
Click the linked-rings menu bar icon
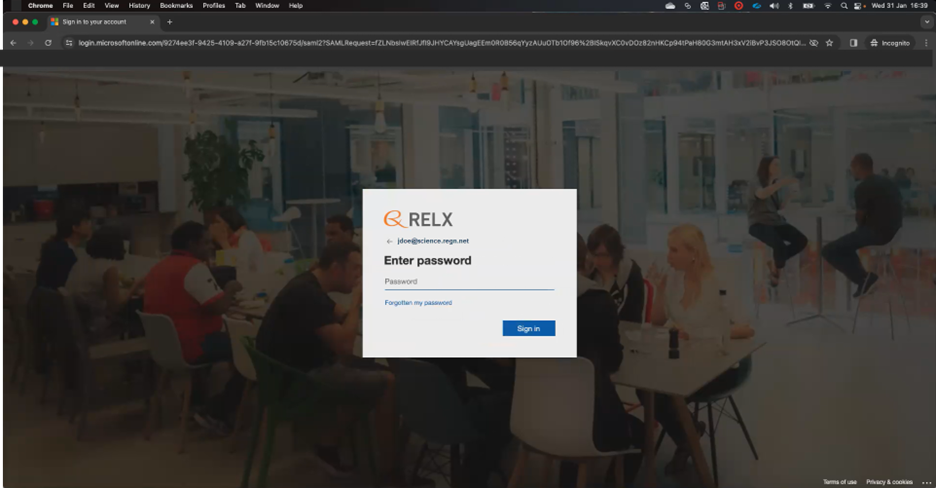[x=687, y=5]
